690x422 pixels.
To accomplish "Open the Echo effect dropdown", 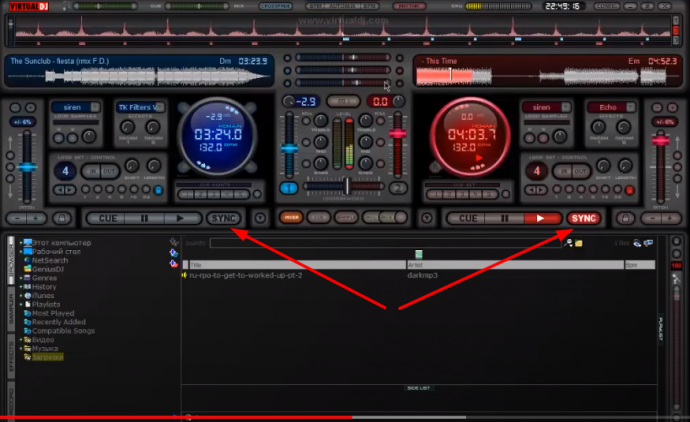I will 631,107.
